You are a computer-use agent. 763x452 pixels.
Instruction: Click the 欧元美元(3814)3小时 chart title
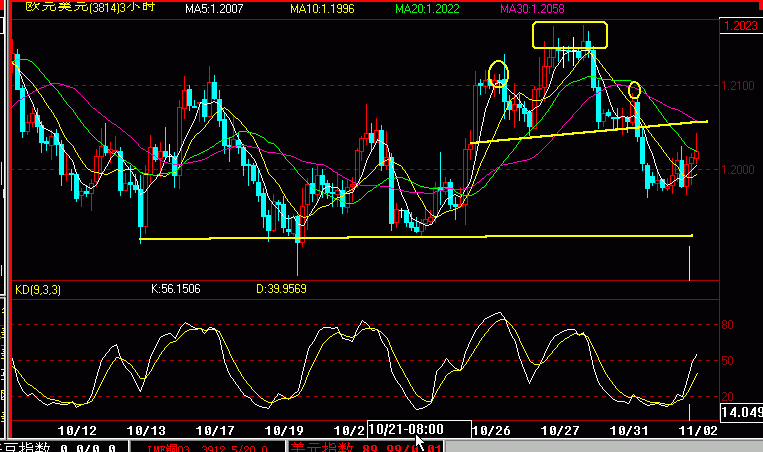click(91, 7)
